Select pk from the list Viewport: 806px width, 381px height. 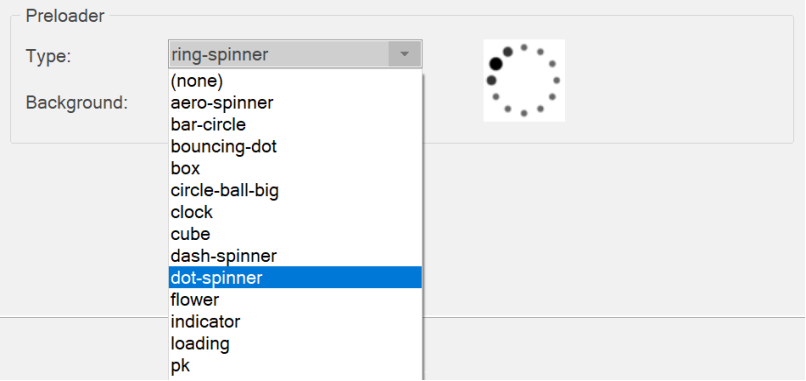click(295, 366)
